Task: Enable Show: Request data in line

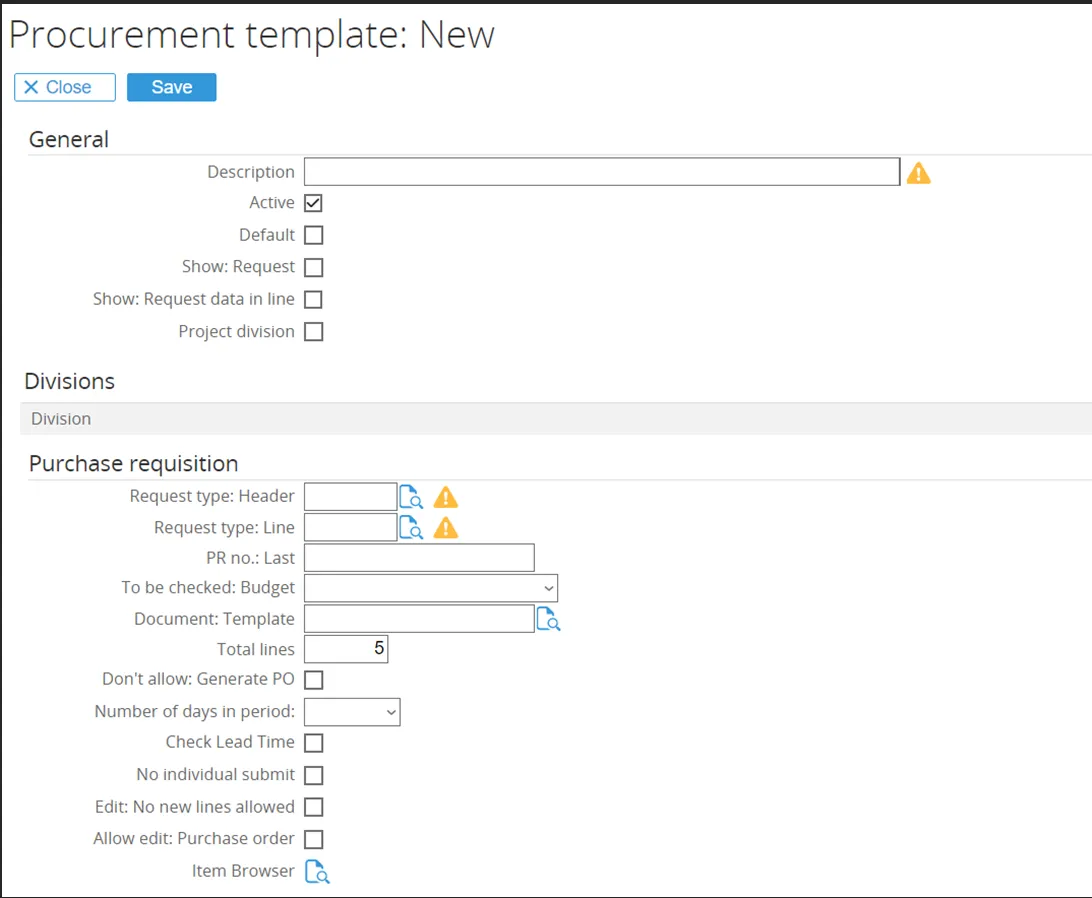Action: point(314,299)
